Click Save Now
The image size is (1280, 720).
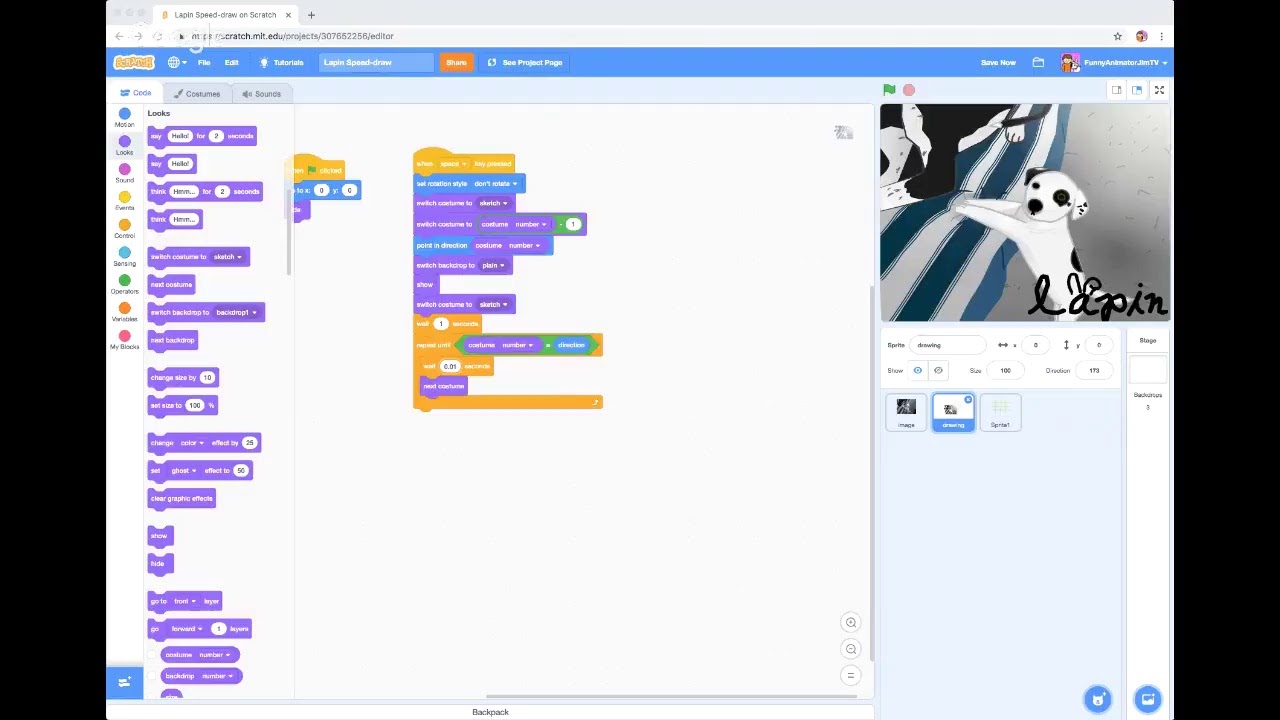coord(998,62)
